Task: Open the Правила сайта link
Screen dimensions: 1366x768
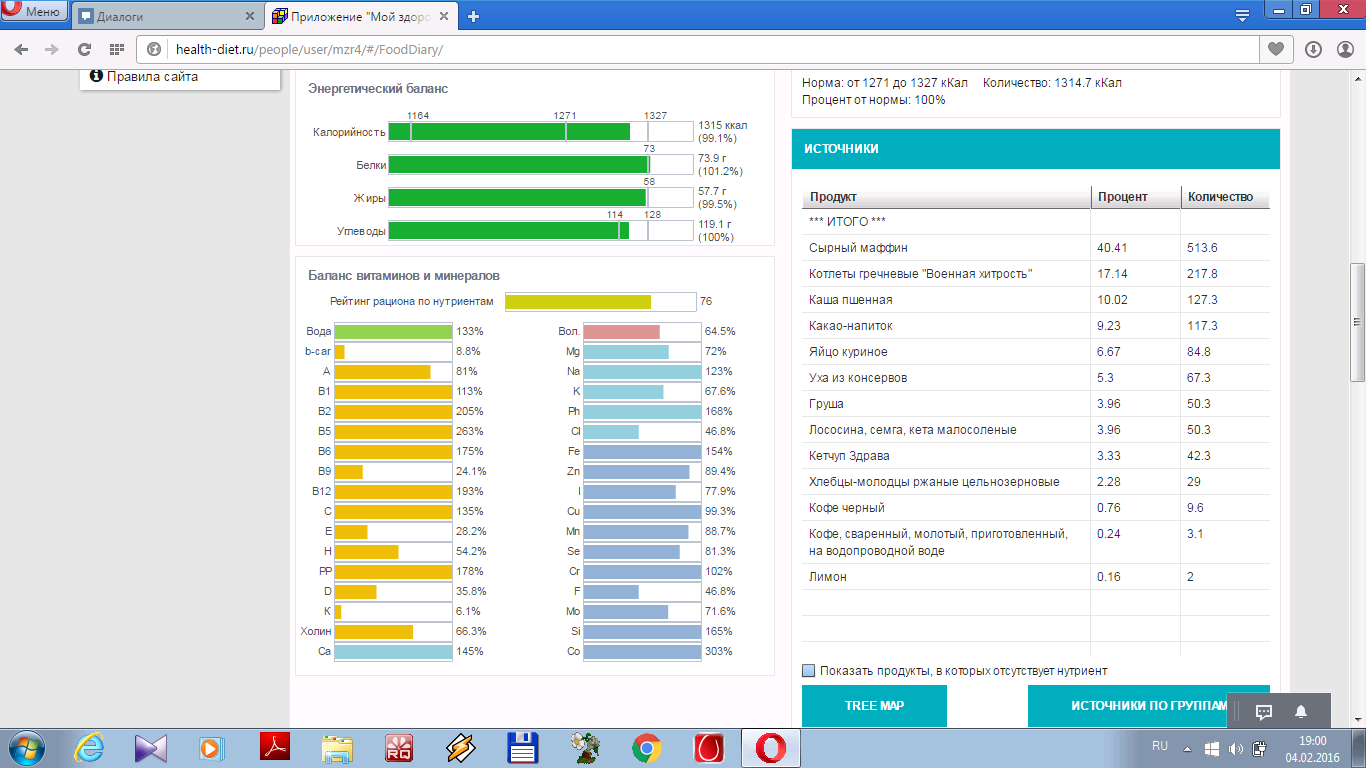Action: click(152, 76)
